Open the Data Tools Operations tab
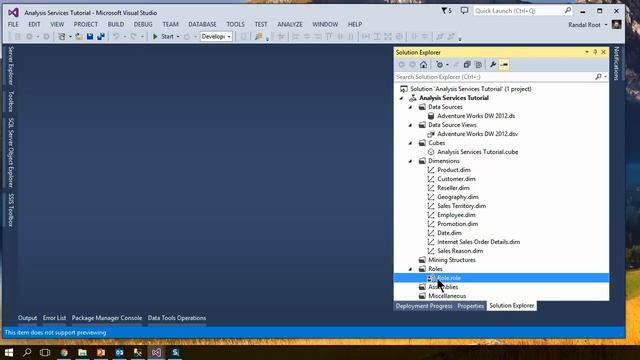 (x=177, y=318)
